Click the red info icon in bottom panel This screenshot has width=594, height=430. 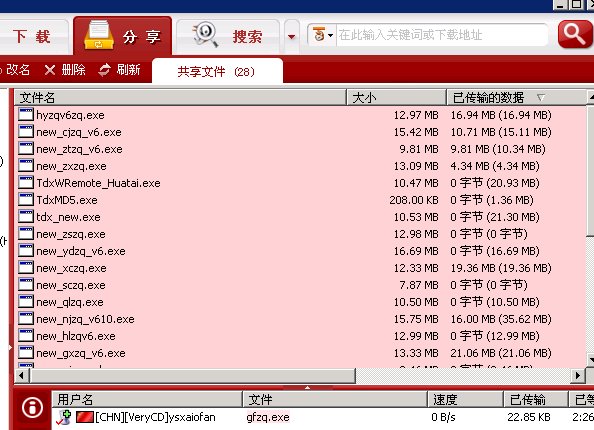point(32,408)
